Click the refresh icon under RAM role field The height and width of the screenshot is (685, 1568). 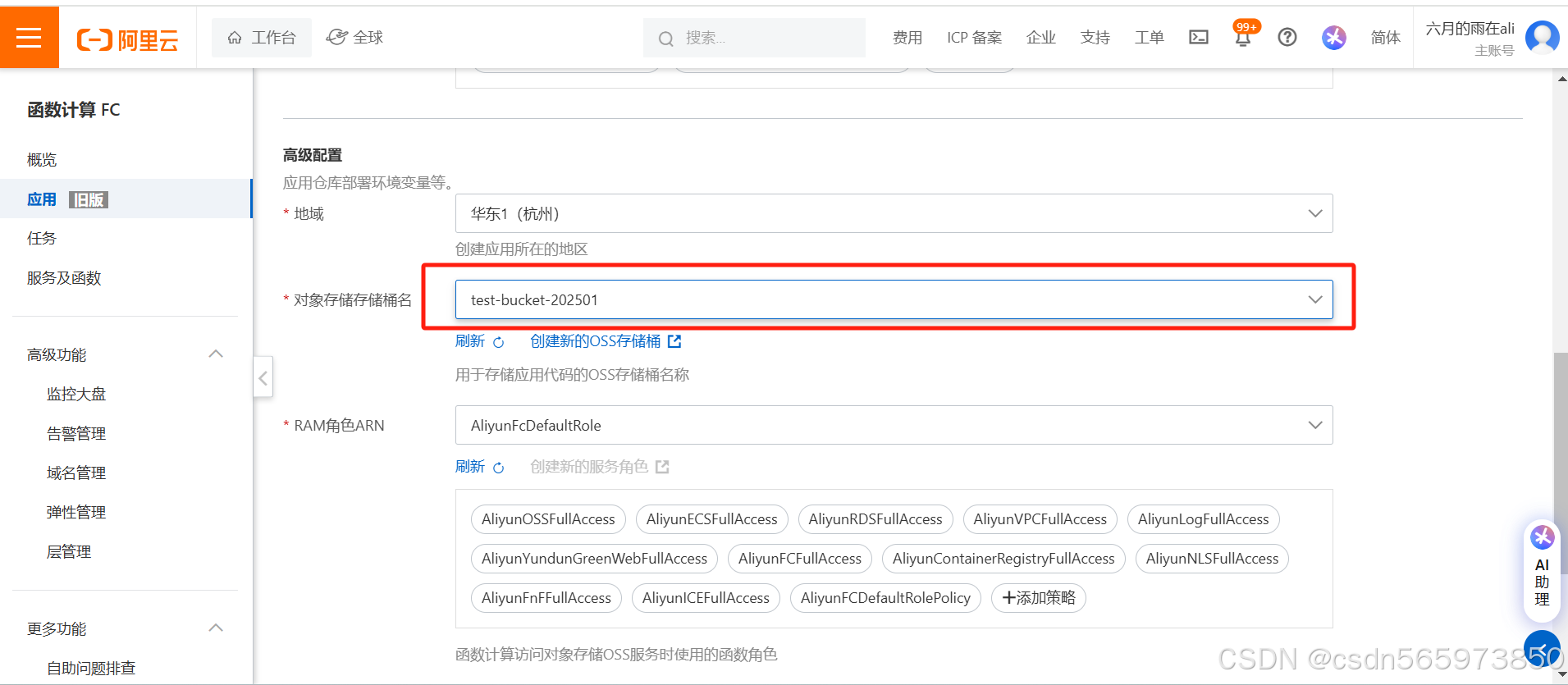(x=498, y=468)
